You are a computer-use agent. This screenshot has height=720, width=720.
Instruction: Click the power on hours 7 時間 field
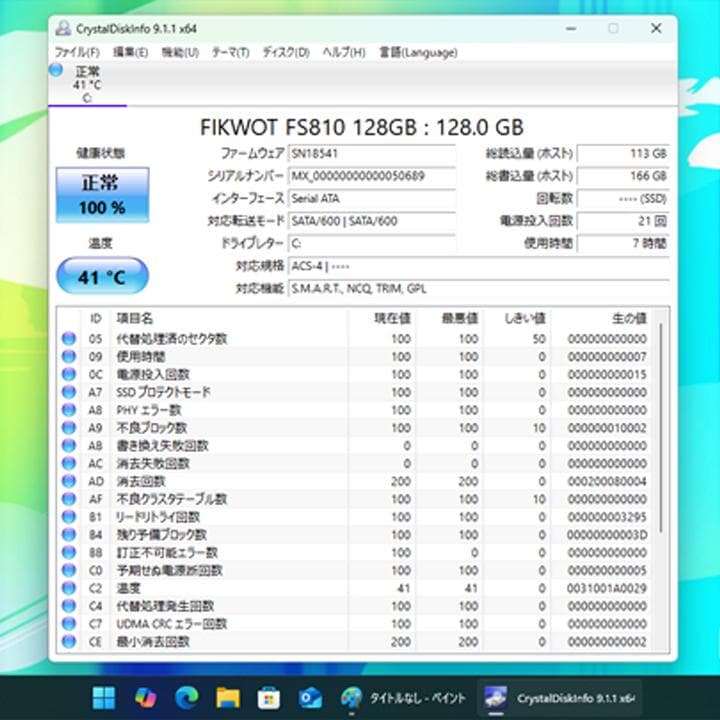(623, 243)
